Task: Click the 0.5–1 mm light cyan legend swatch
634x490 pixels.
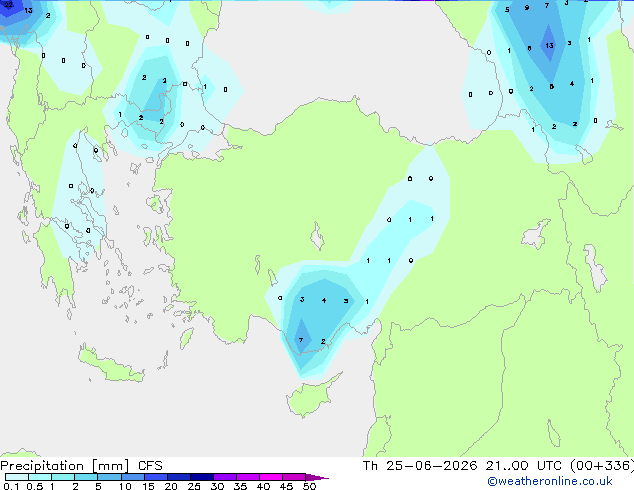Action: point(40,477)
